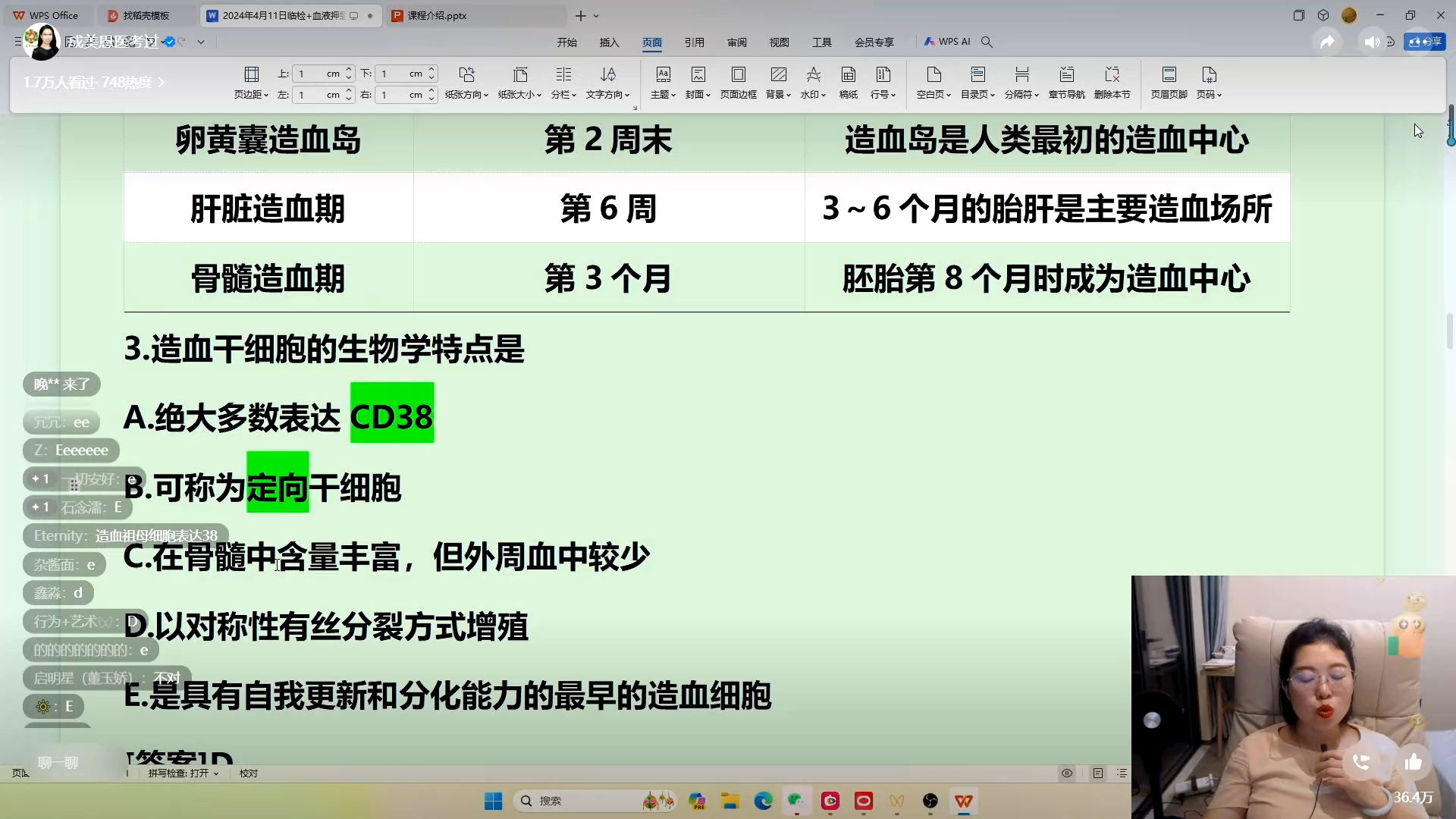Image resolution: width=1456 pixels, height=819 pixels.
Task: Open WPS Office icon on the taskbar
Action: pos(964,801)
